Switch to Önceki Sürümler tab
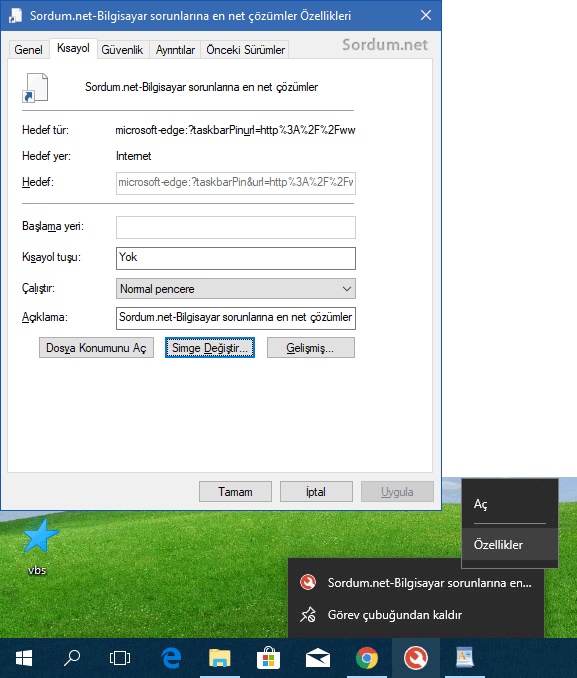The width and height of the screenshot is (577, 678). [245, 50]
